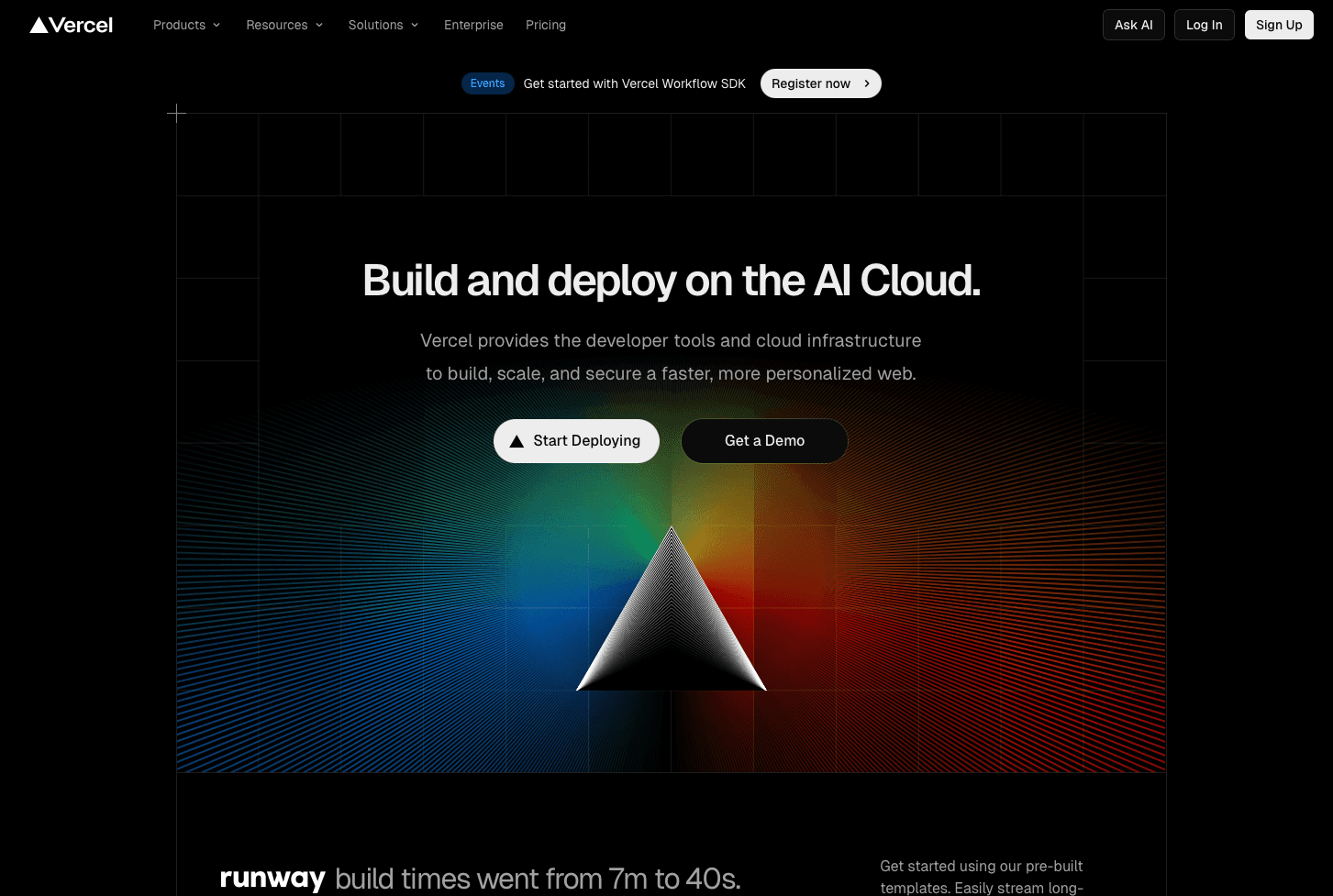Click Start Deploying button
The image size is (1333, 896).
[576, 441]
